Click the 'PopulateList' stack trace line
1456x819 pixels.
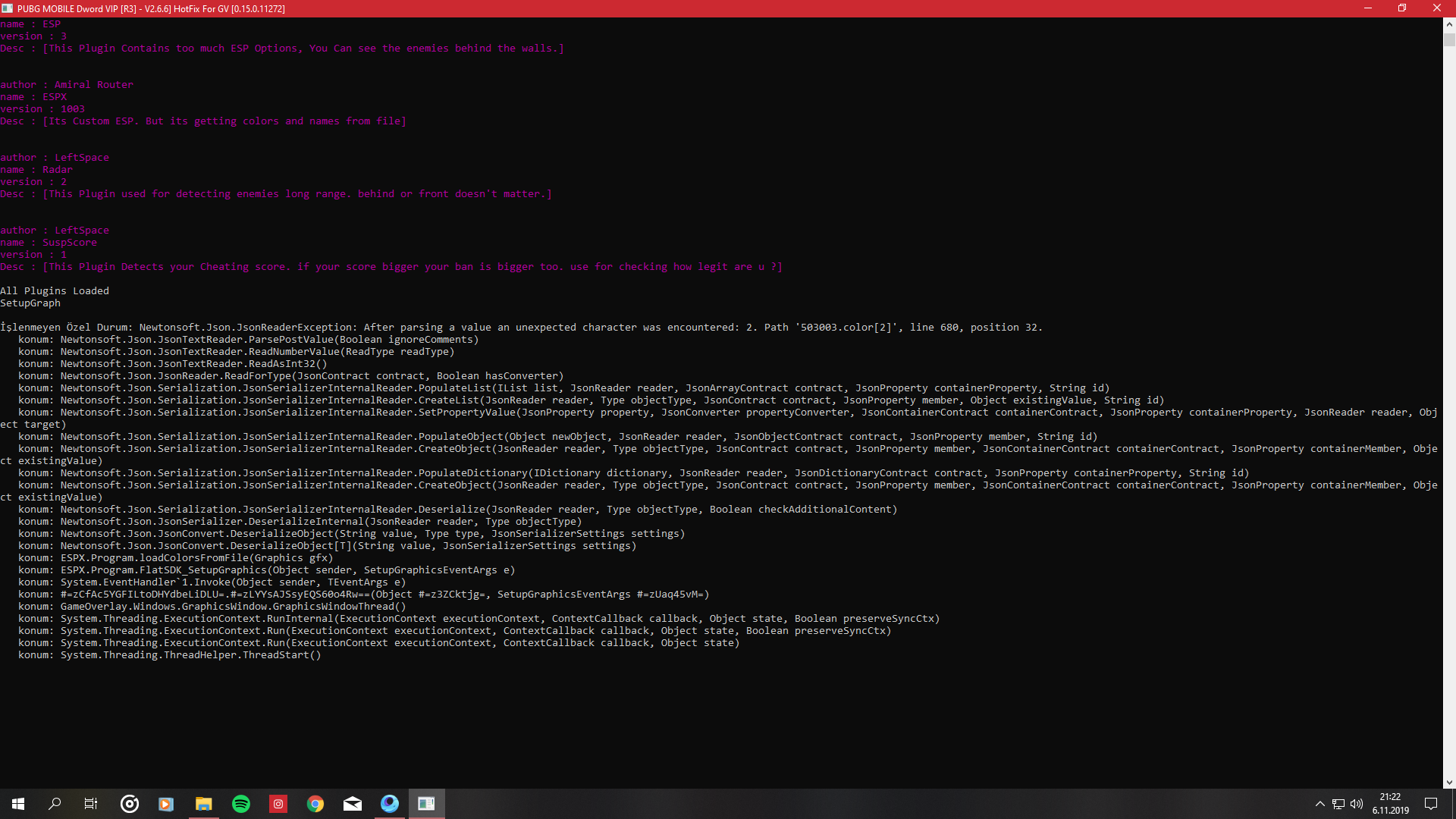point(564,388)
